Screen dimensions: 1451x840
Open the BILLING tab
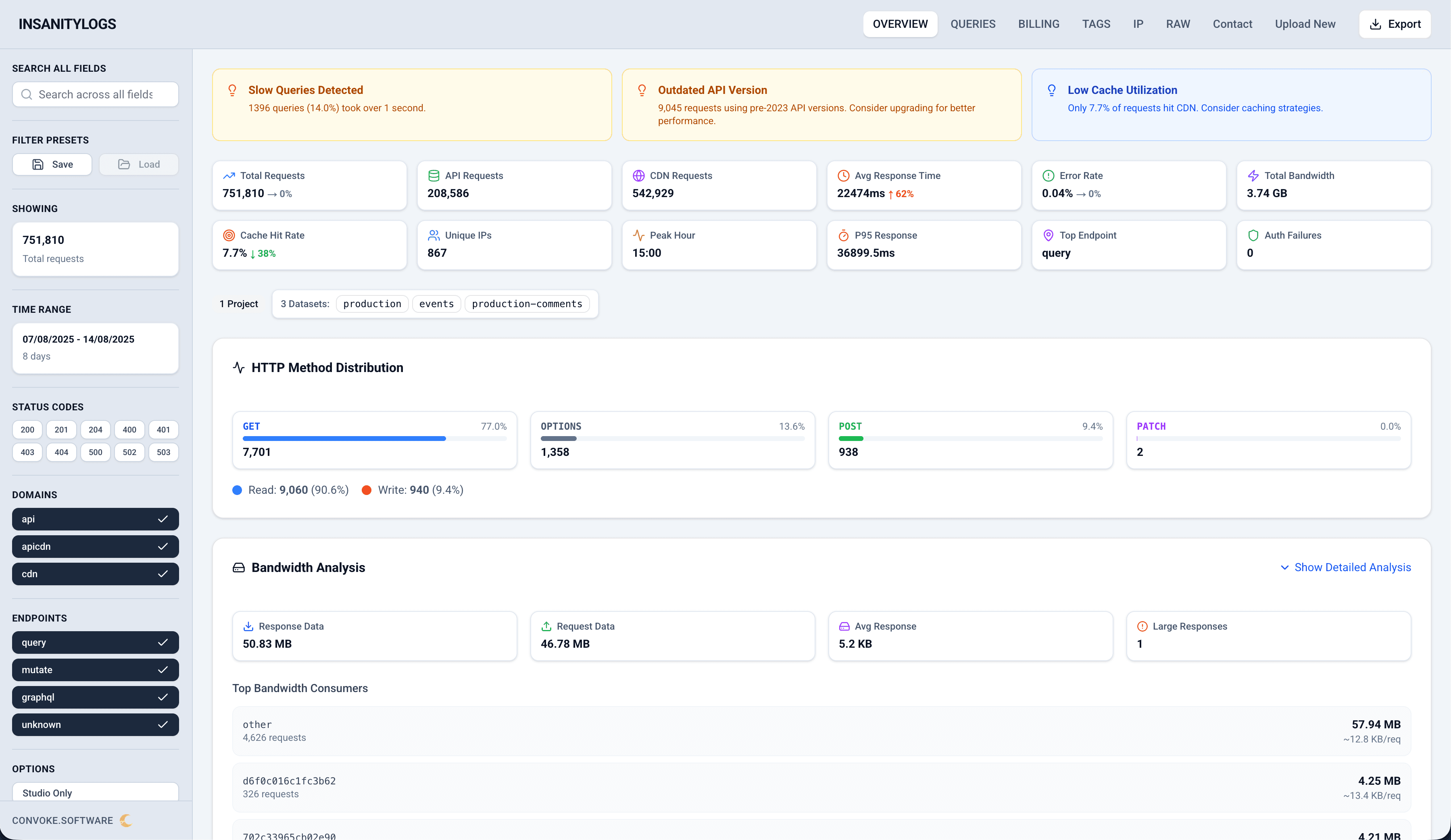[1039, 24]
